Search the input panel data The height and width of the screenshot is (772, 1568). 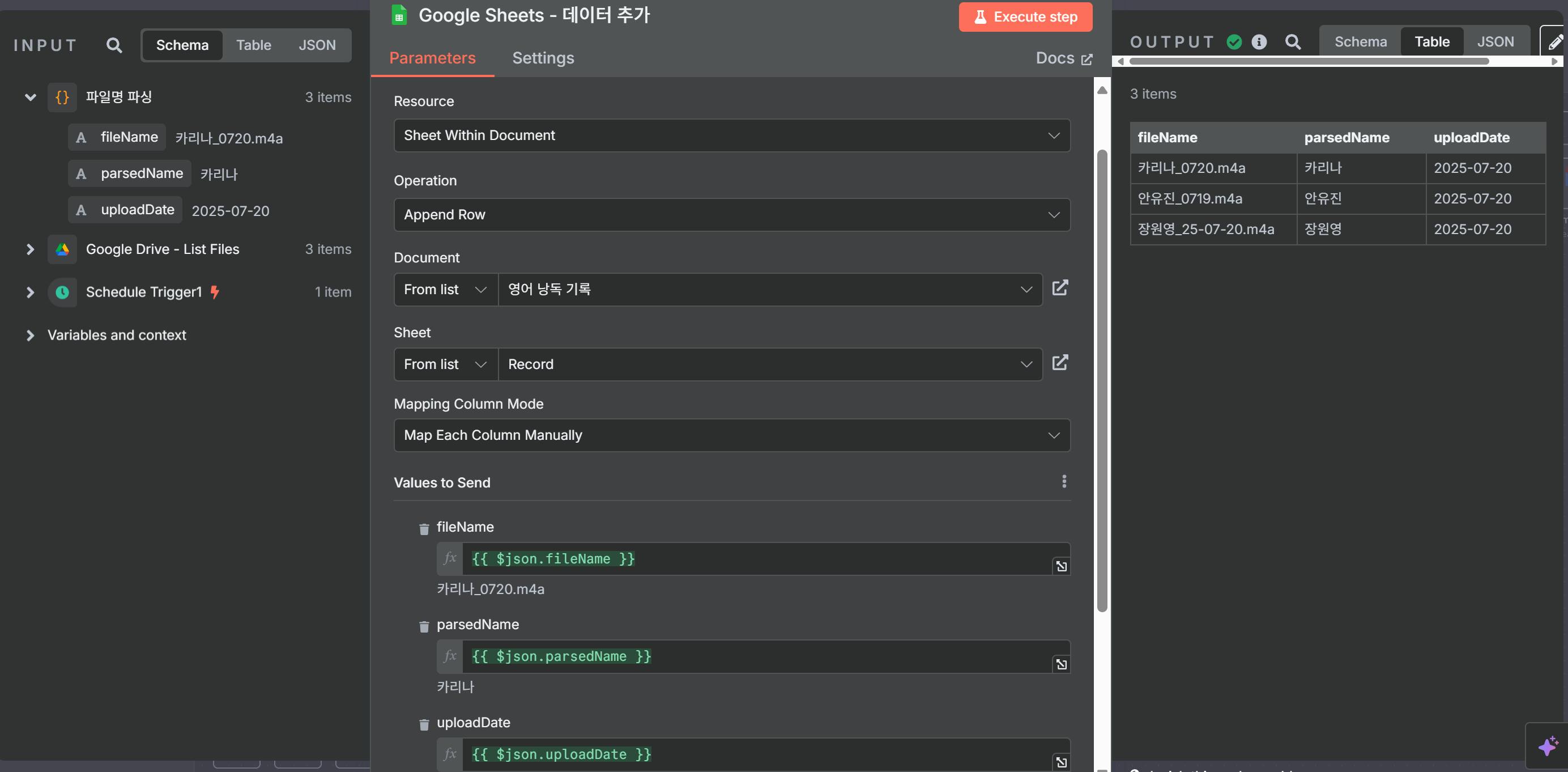tap(114, 45)
